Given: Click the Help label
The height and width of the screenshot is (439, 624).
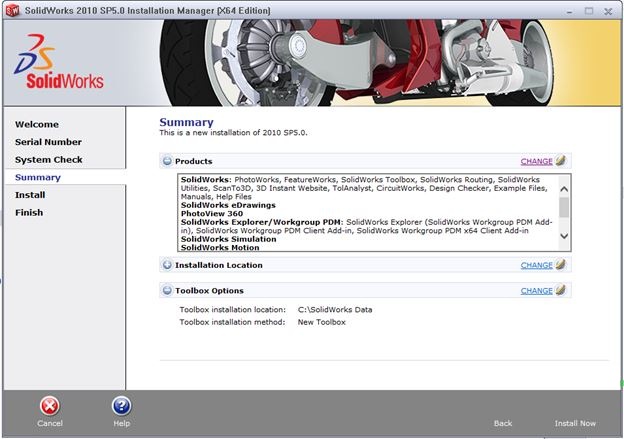Looking at the screenshot, I should [121, 423].
